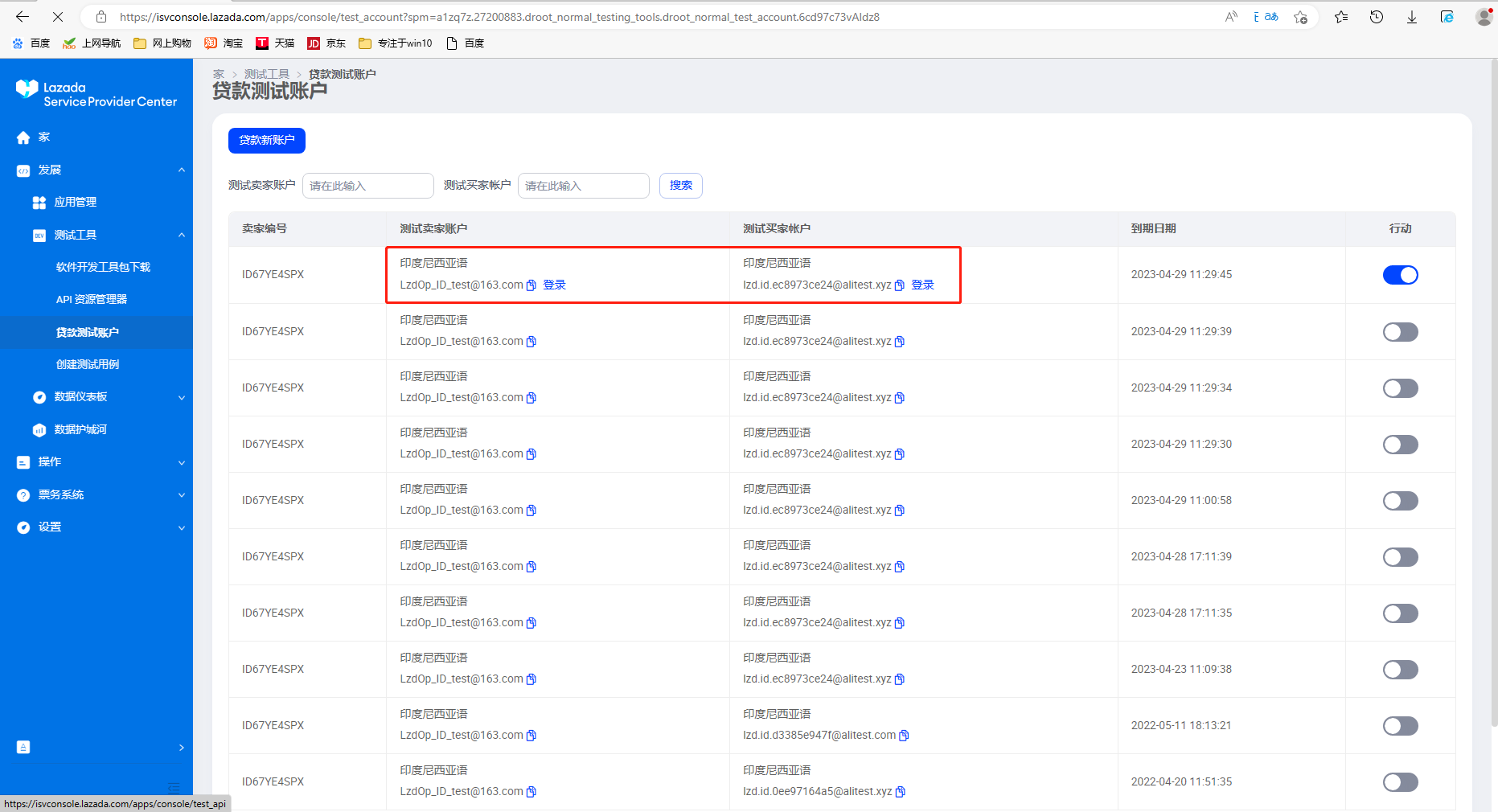Screen dimensions: 1498x812
Task: Enable toggle for 2022-05-11 18:13:21 row
Action: [1400, 726]
